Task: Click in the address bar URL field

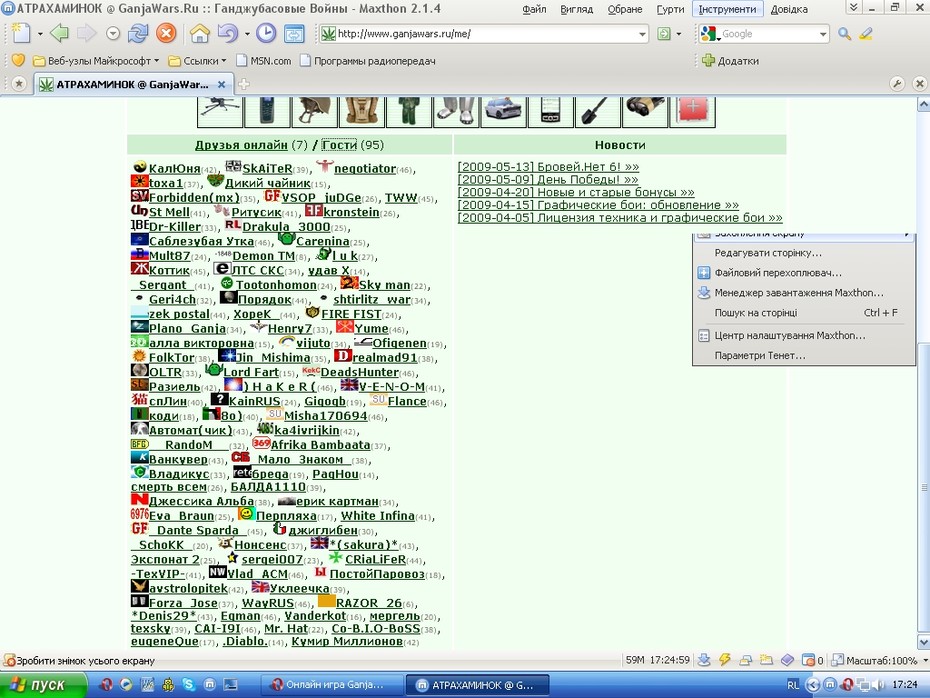Action: [x=483, y=34]
